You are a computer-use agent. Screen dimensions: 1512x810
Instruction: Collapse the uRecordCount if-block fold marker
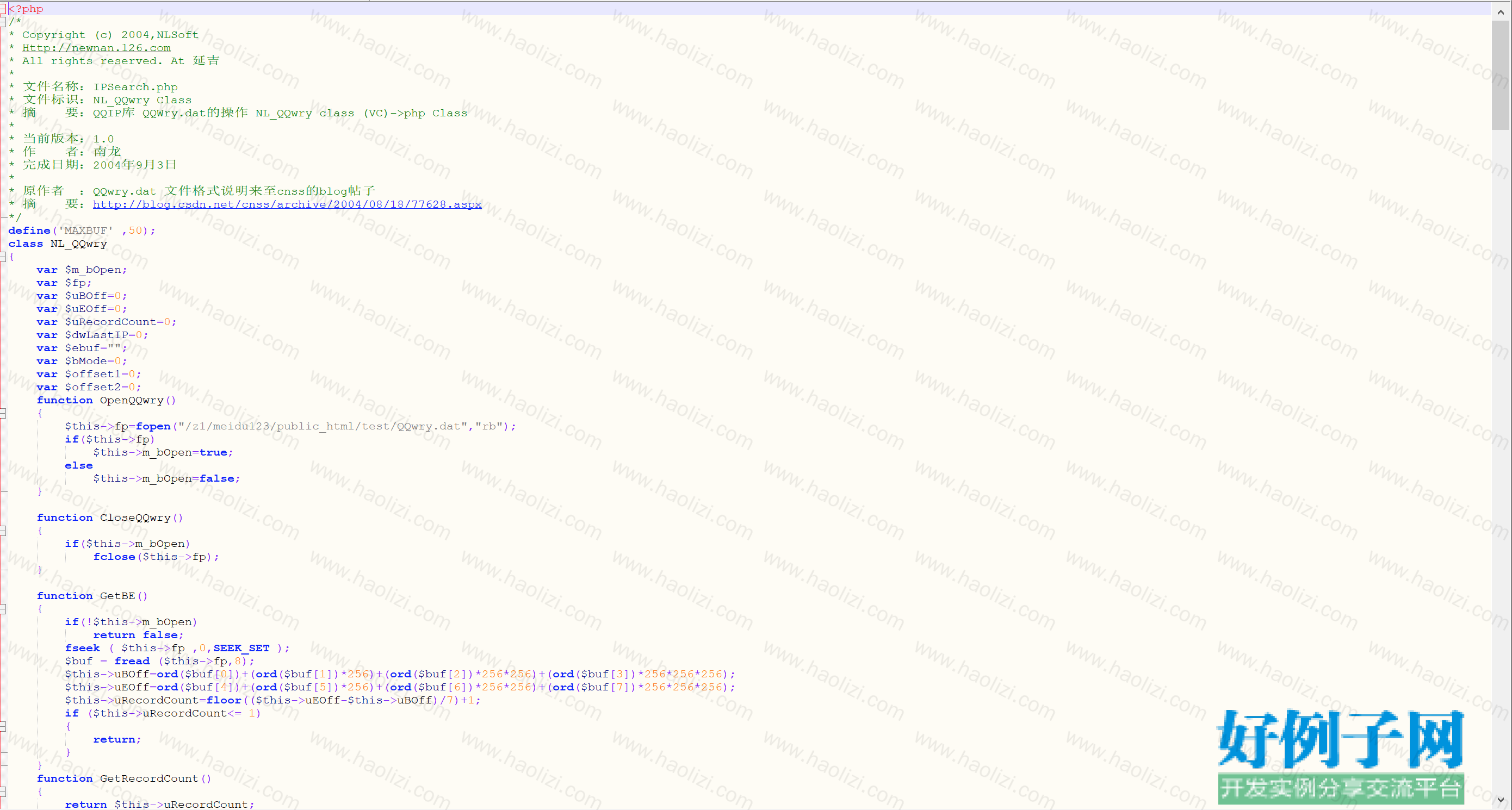coord(2,726)
